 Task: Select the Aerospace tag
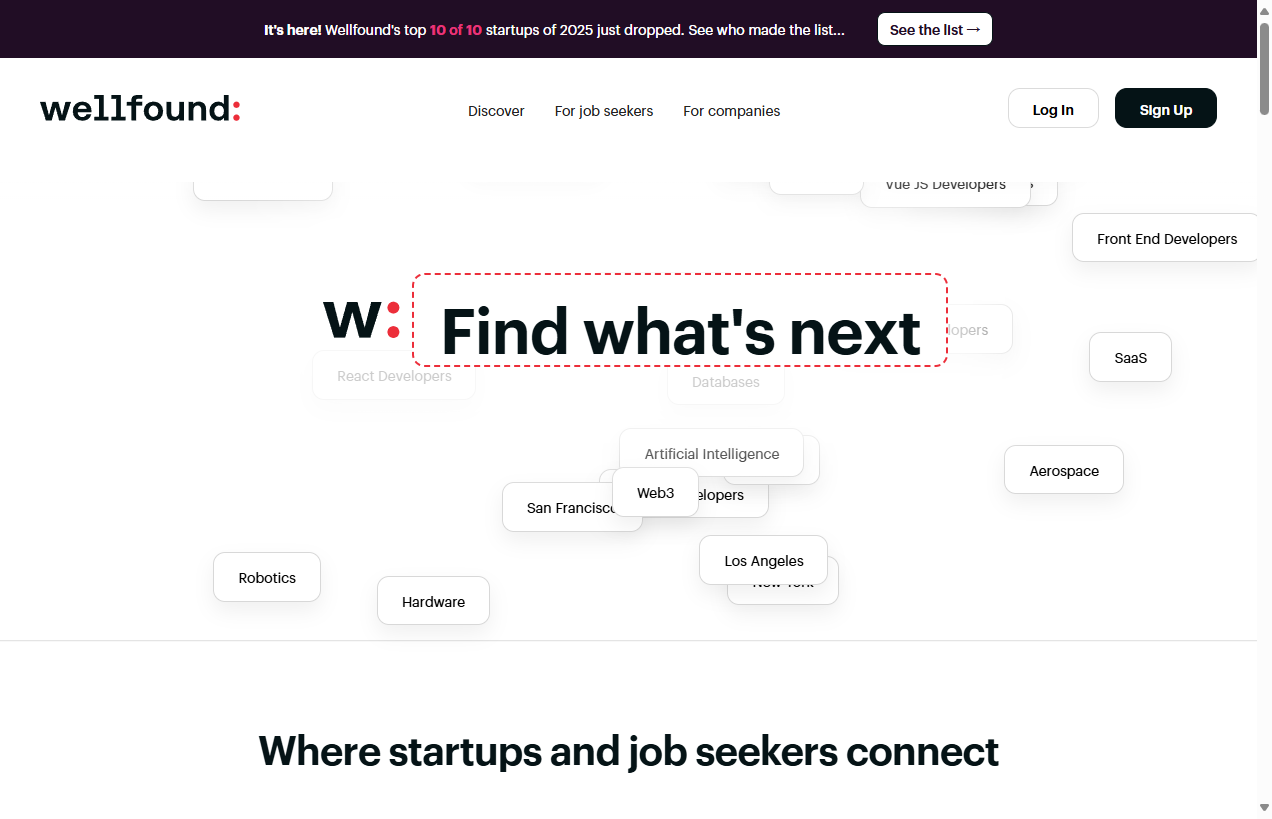coord(1063,469)
